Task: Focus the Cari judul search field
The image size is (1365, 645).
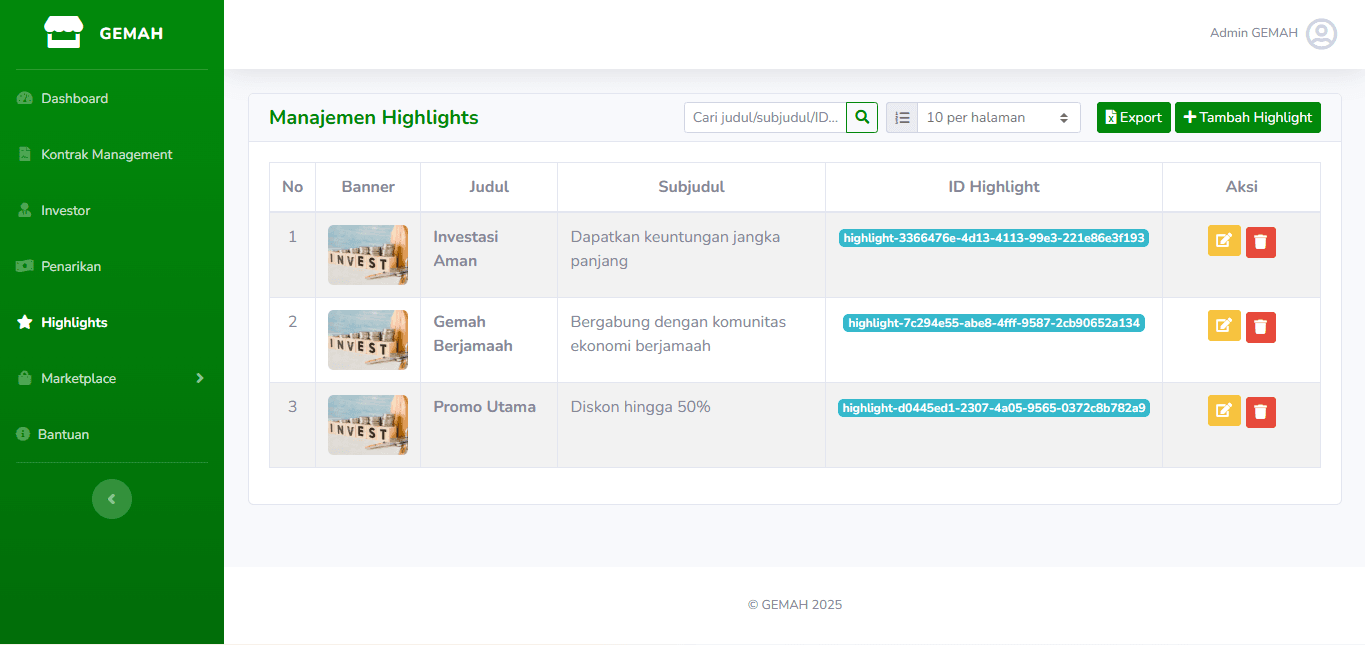Action: pos(765,117)
